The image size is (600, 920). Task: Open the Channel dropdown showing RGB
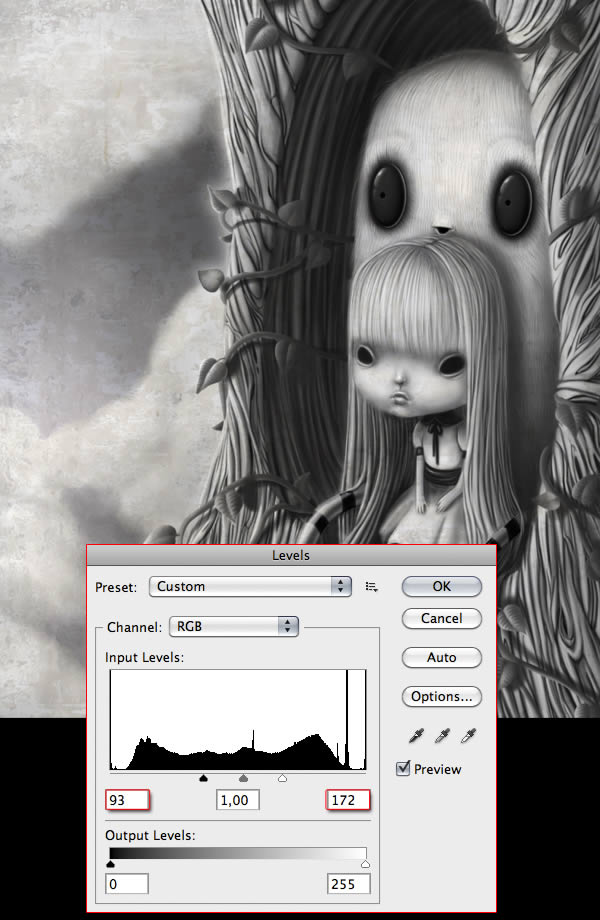(x=234, y=627)
